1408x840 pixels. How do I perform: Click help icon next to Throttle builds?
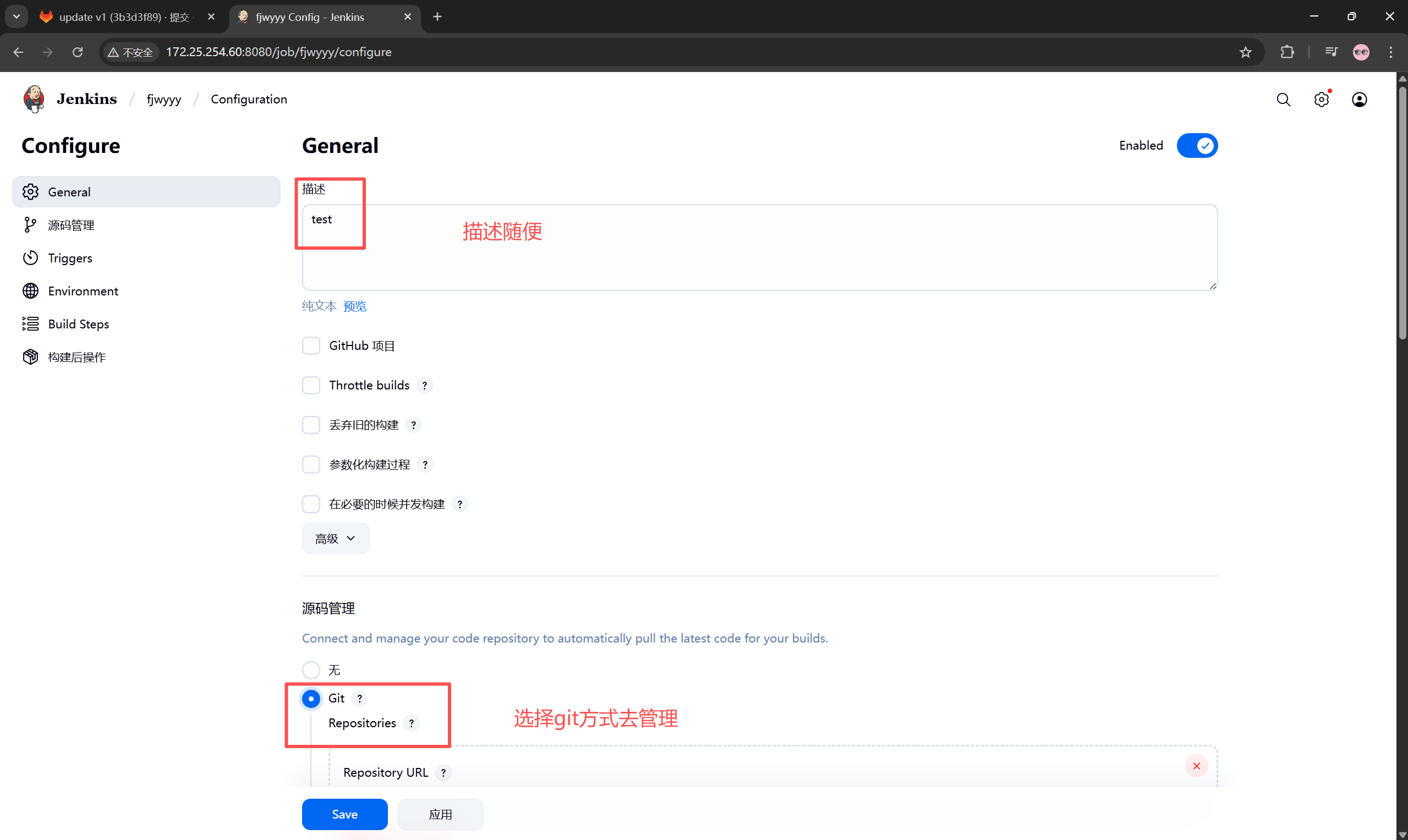[x=425, y=386]
